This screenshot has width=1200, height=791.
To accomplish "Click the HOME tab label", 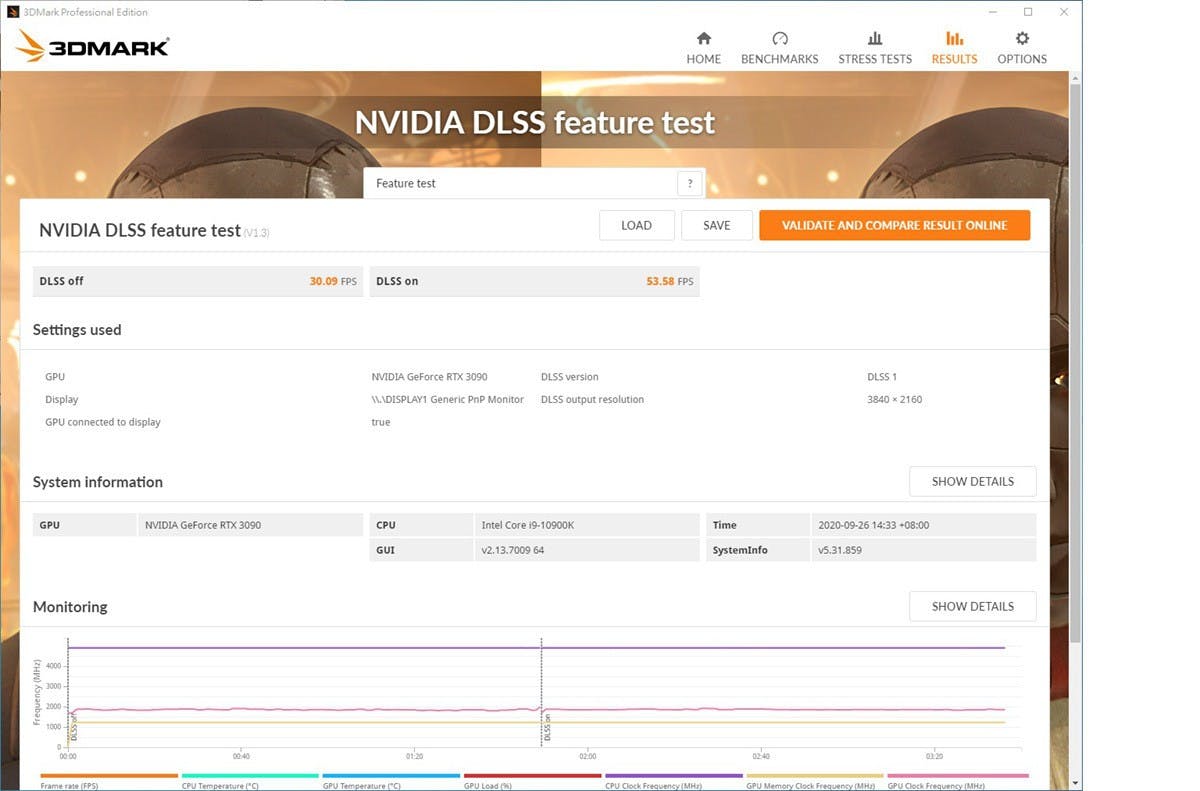I will point(704,59).
